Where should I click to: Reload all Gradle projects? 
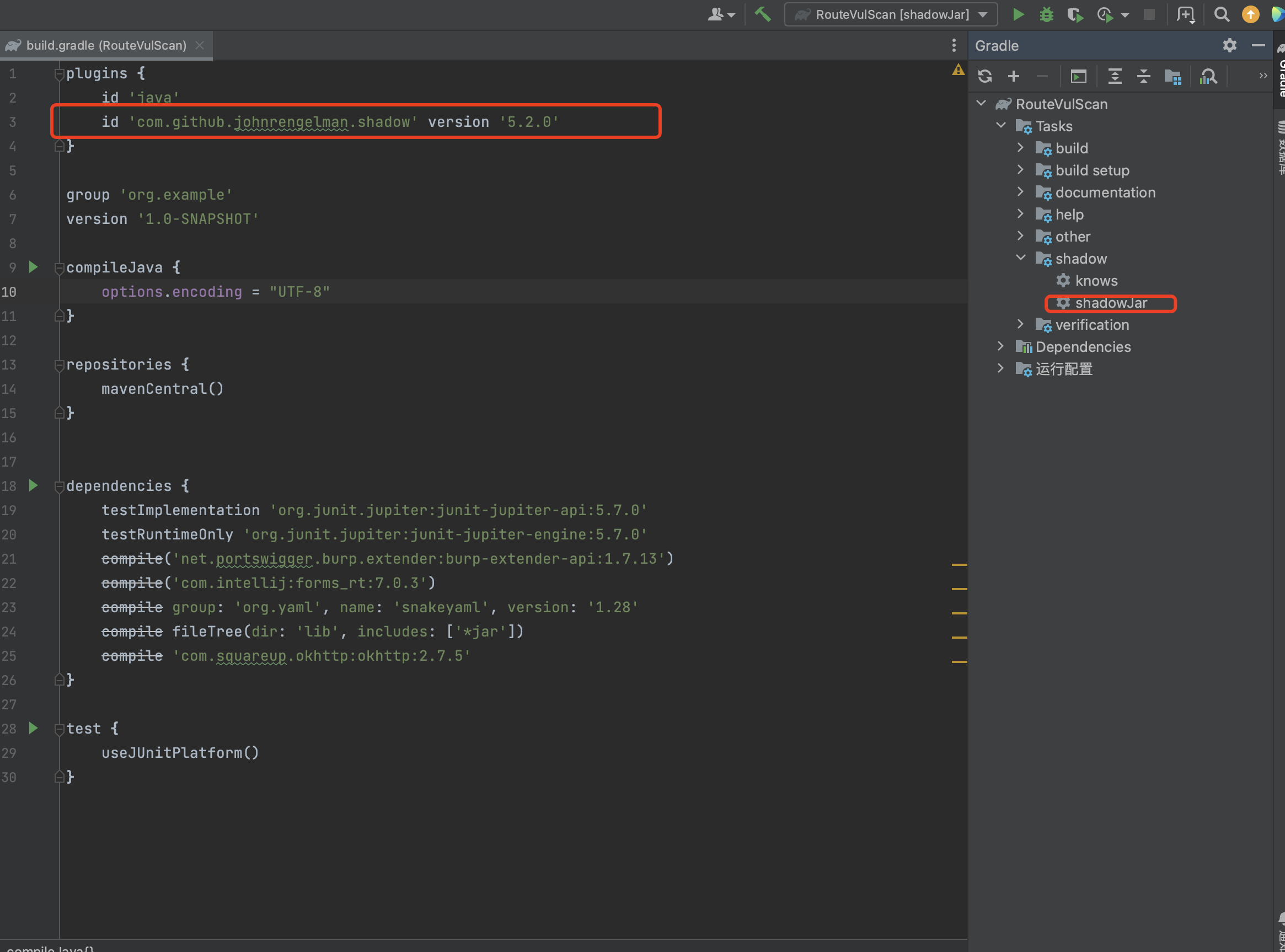(x=986, y=76)
